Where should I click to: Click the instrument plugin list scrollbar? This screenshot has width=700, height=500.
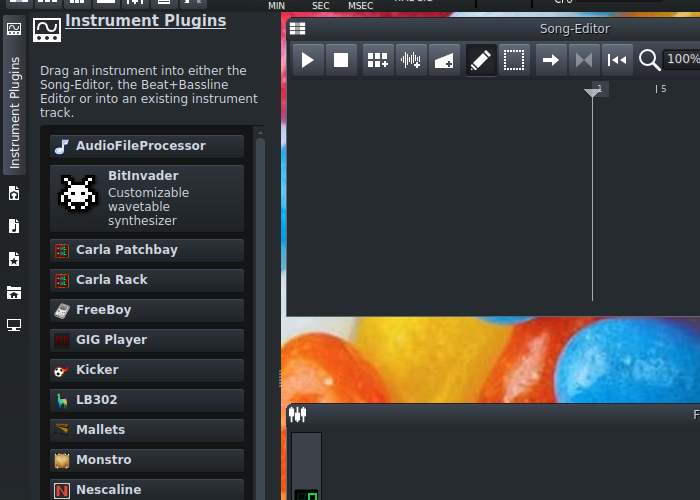260,319
